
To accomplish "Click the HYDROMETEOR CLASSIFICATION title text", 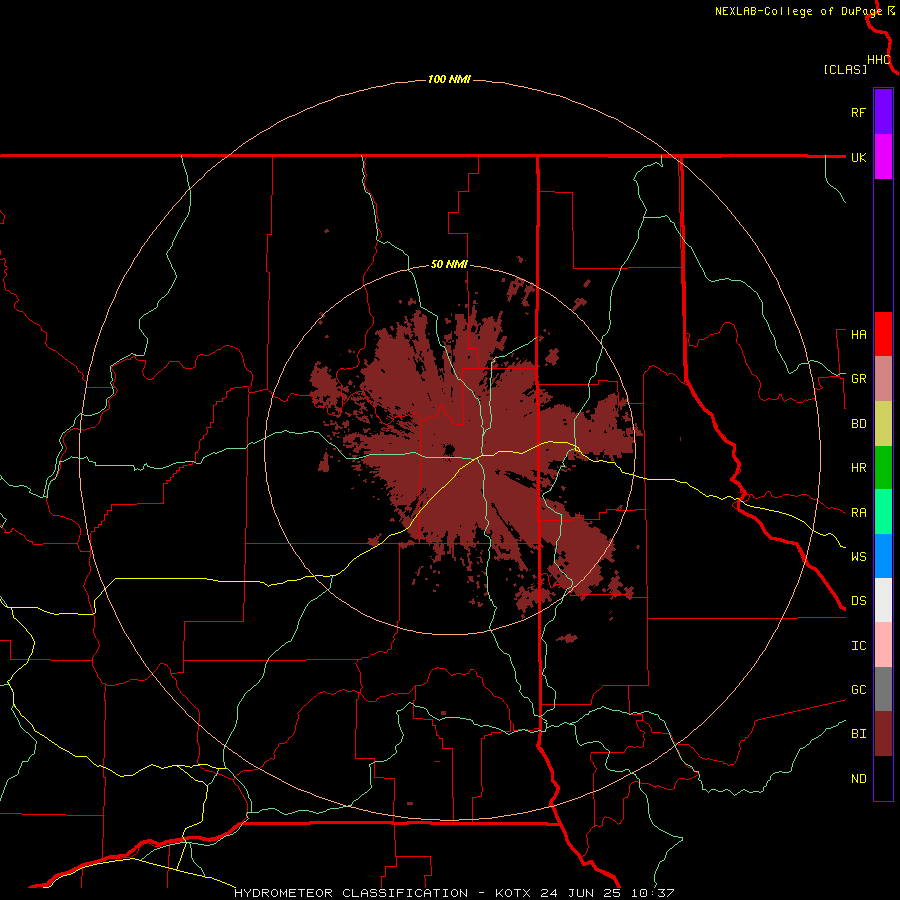I will (351, 893).
